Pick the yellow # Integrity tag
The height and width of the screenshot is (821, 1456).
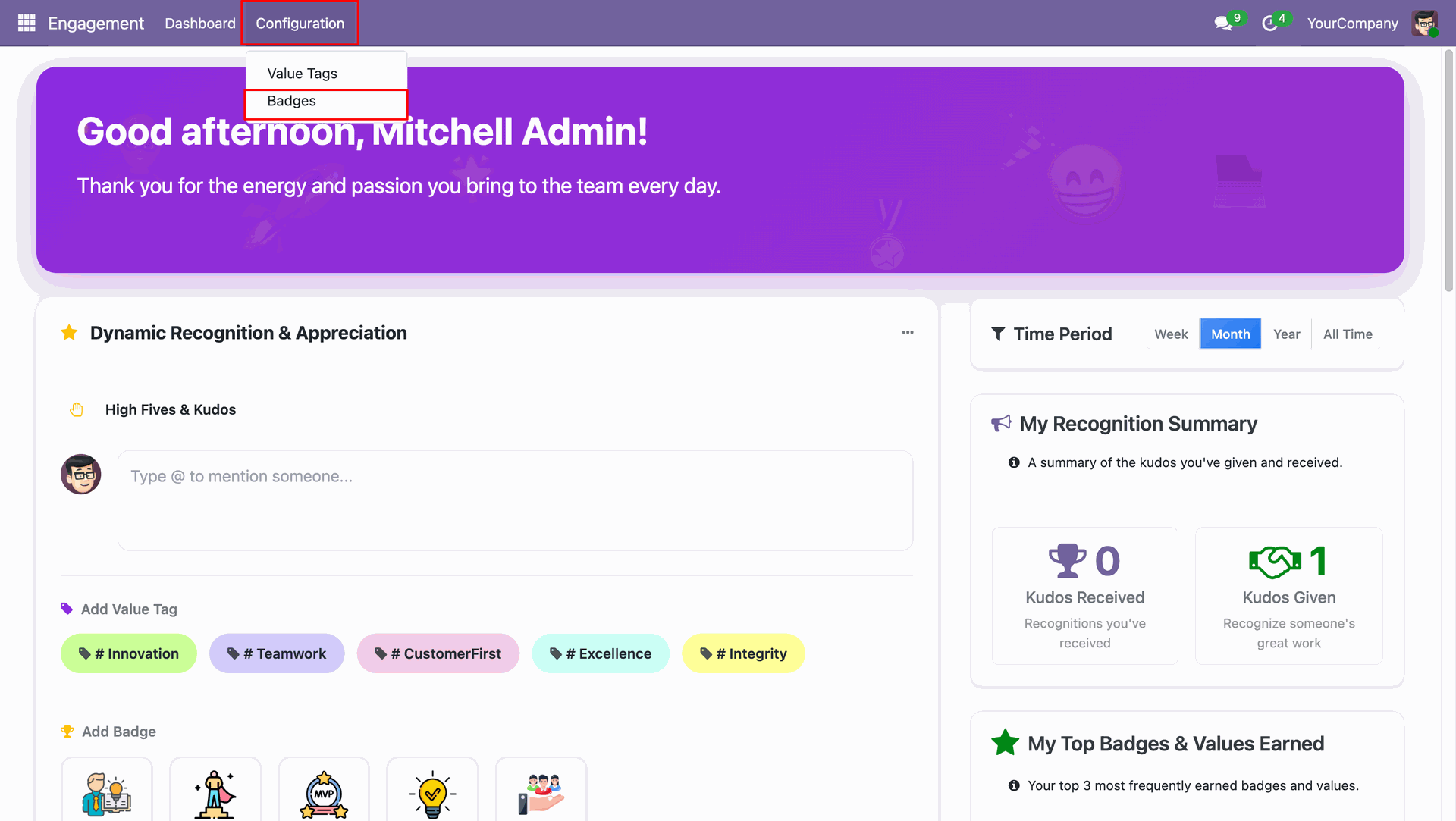[743, 653]
